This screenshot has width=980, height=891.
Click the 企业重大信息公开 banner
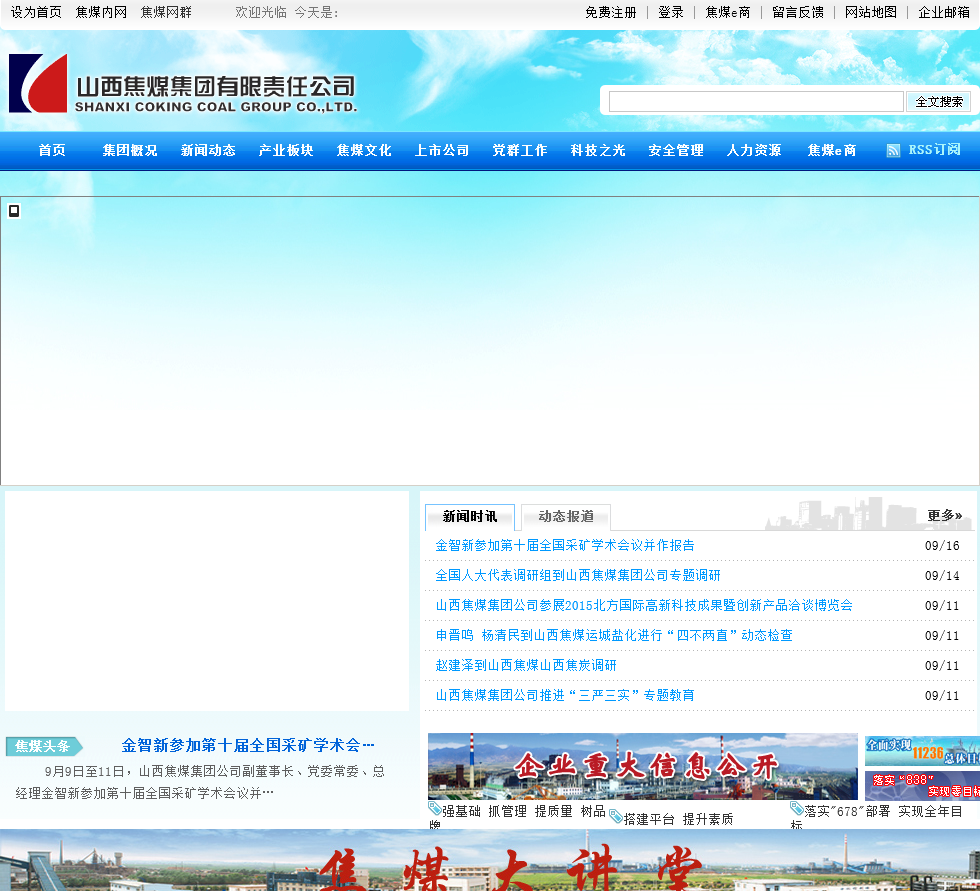coord(643,767)
